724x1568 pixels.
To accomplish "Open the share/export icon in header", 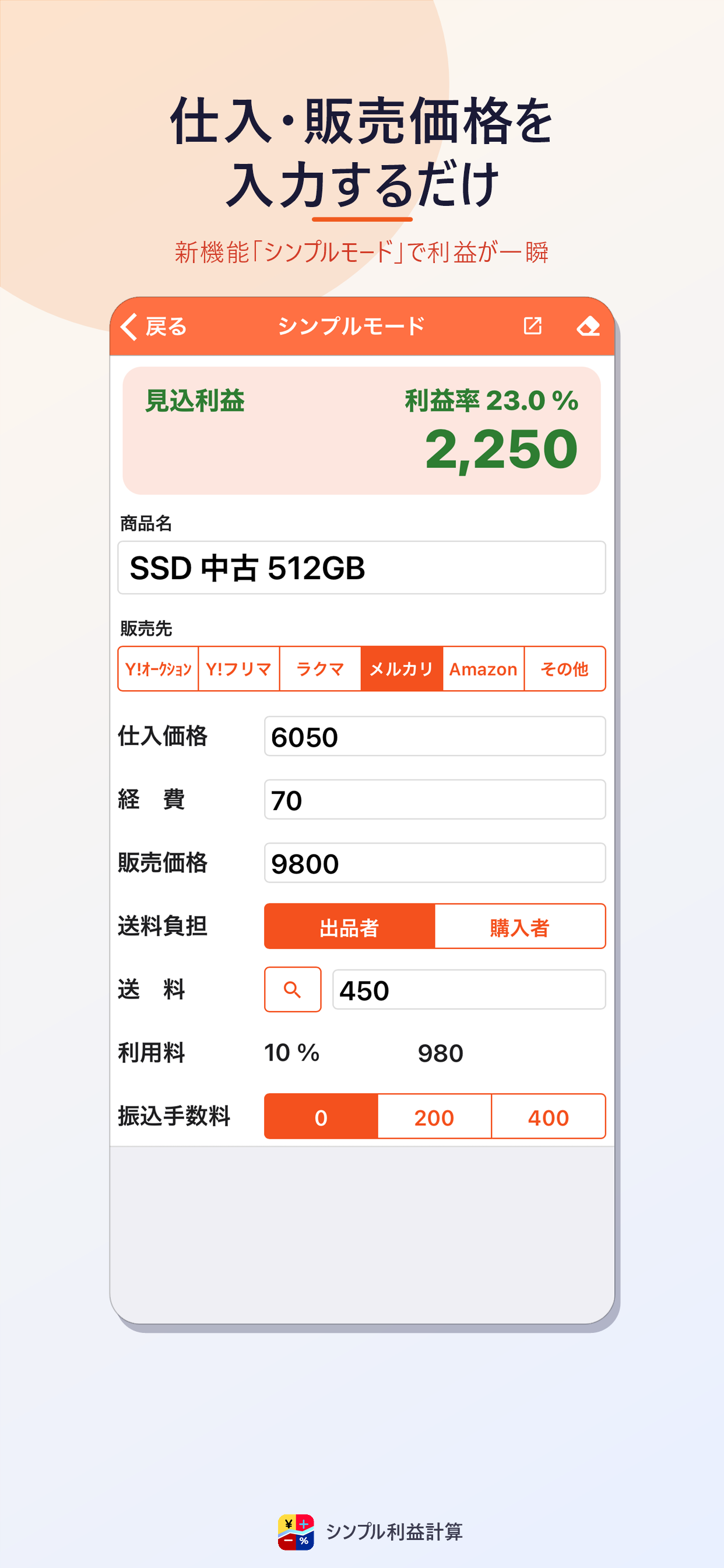I will [x=532, y=325].
